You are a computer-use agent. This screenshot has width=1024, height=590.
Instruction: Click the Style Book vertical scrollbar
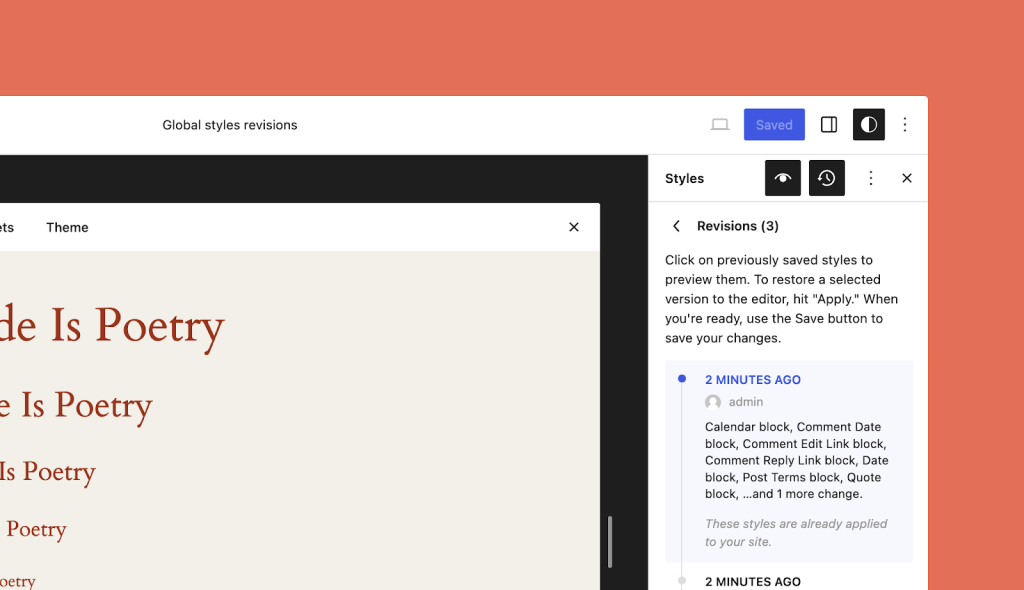610,541
